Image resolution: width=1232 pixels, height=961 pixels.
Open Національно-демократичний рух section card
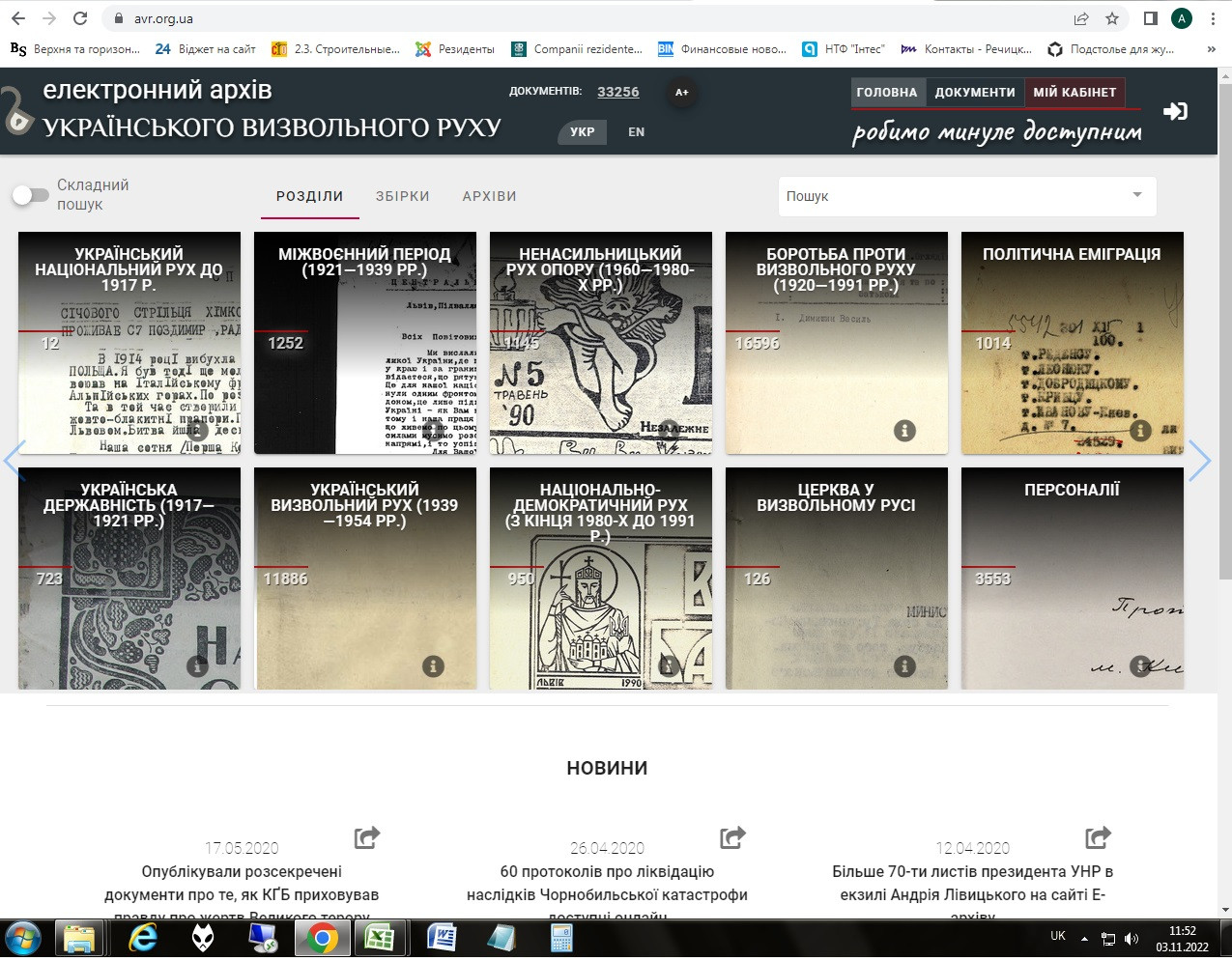tap(601, 579)
